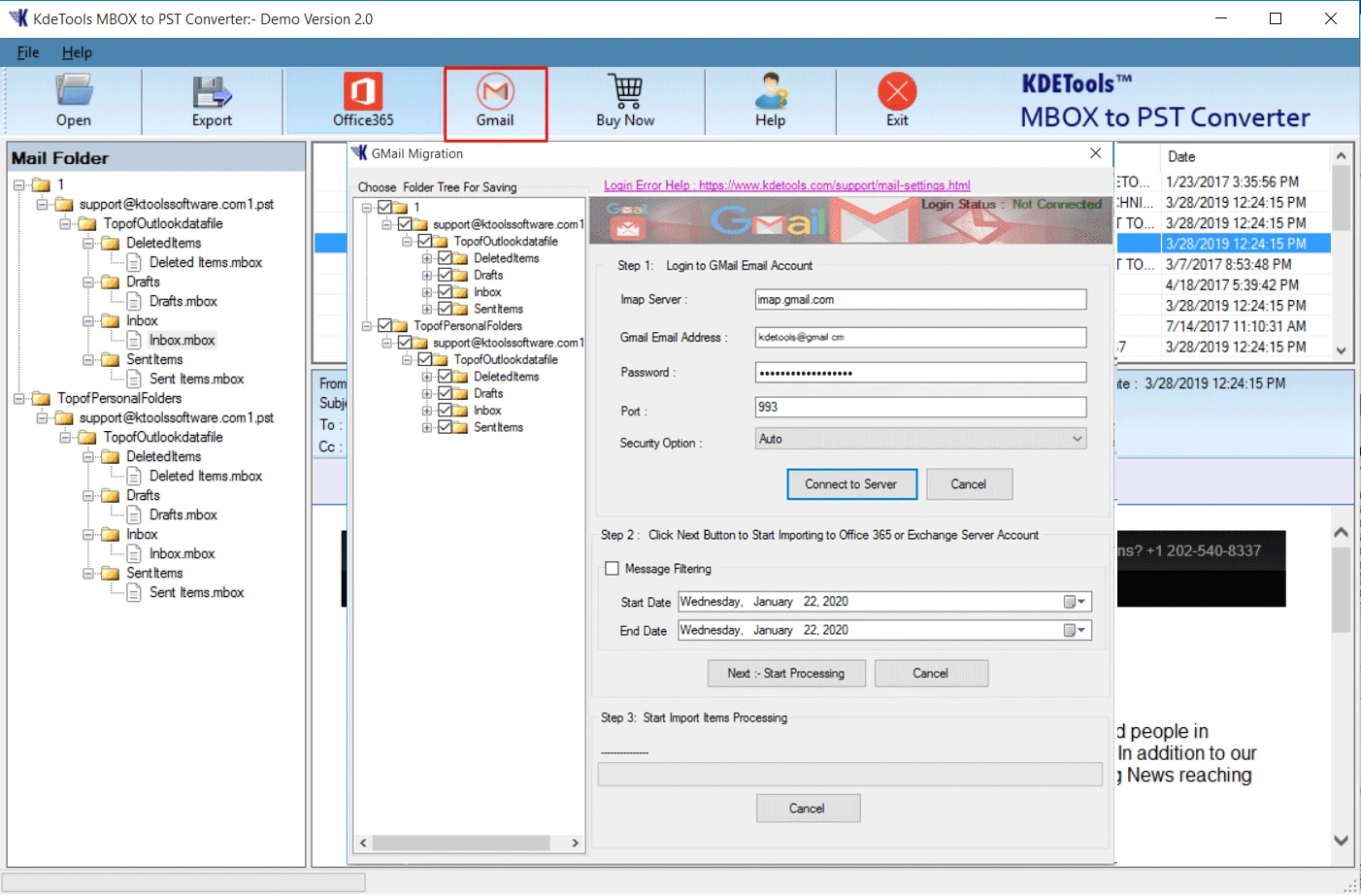
Task: Click the Step 3 import progress bar
Action: (850, 774)
